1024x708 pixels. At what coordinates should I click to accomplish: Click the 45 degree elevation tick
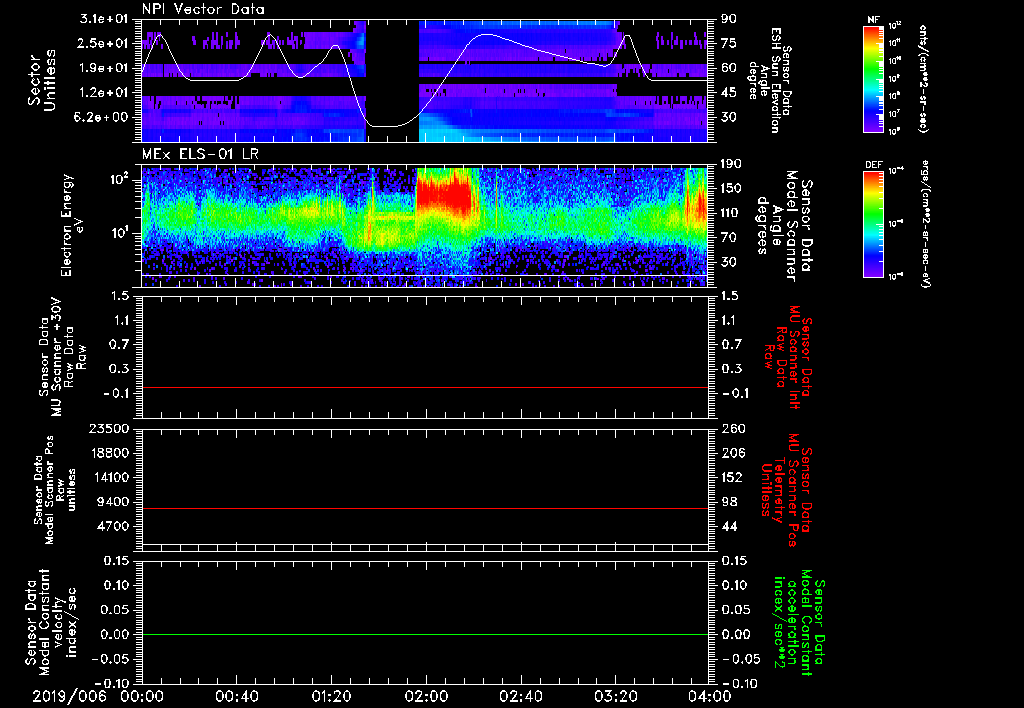(728, 93)
